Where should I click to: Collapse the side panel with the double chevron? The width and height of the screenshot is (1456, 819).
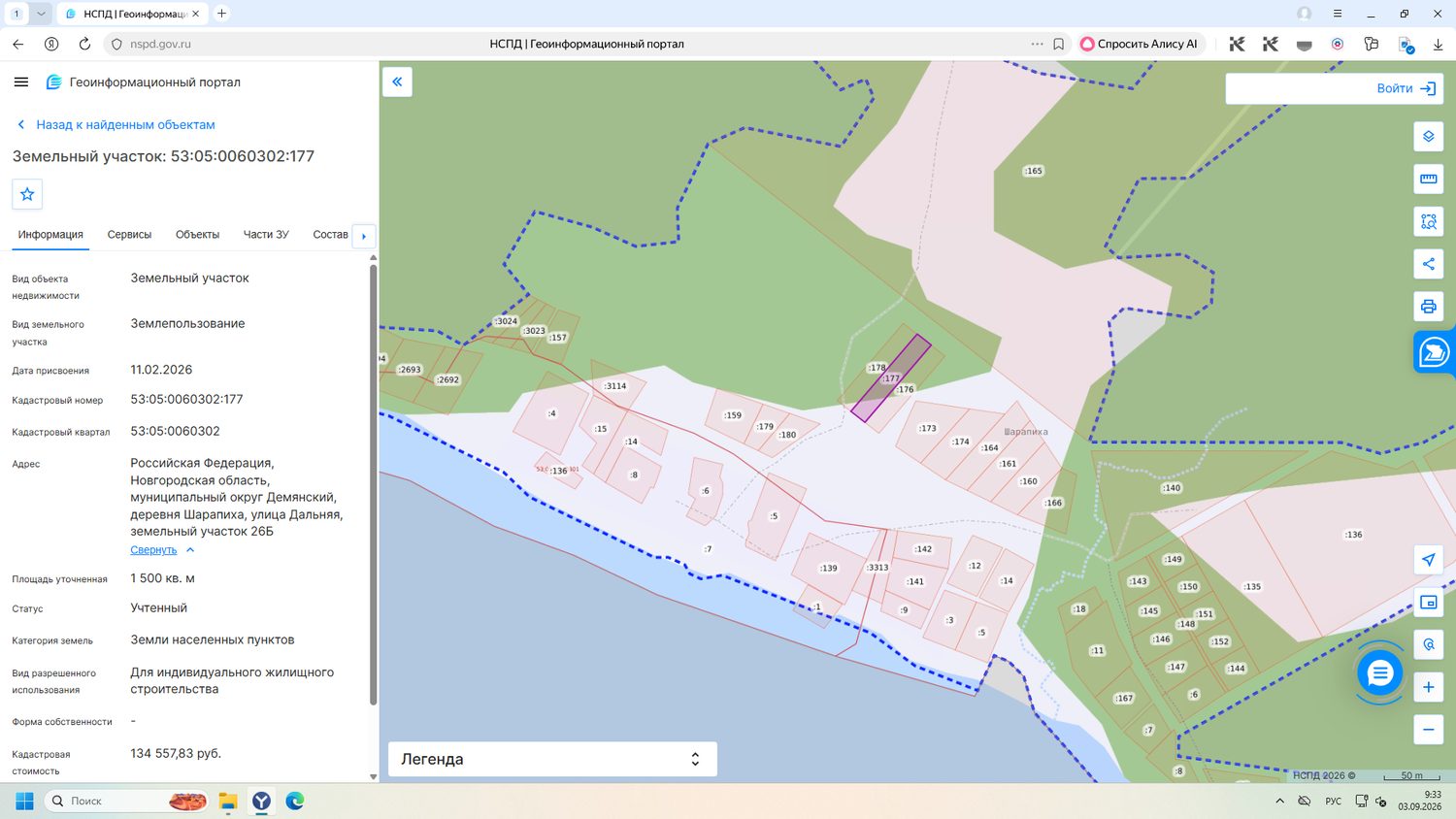pyautogui.click(x=397, y=82)
